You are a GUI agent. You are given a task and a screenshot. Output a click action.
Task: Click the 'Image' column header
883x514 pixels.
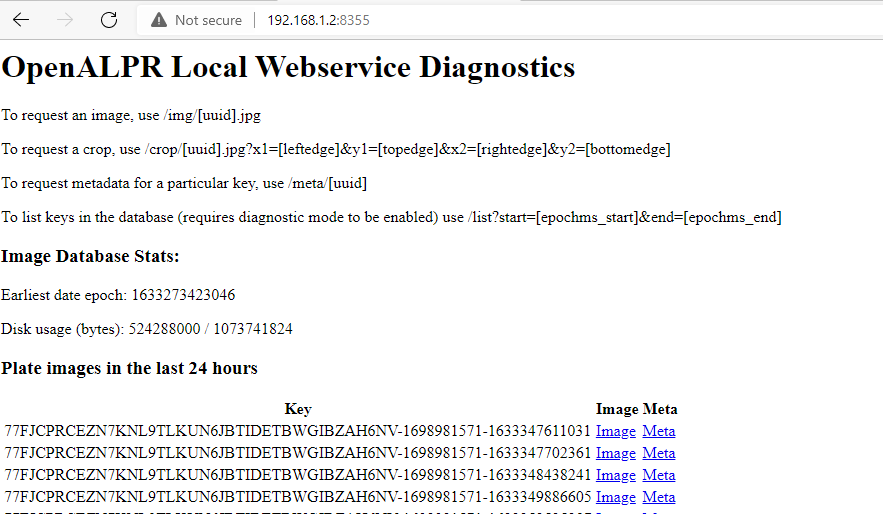[617, 409]
